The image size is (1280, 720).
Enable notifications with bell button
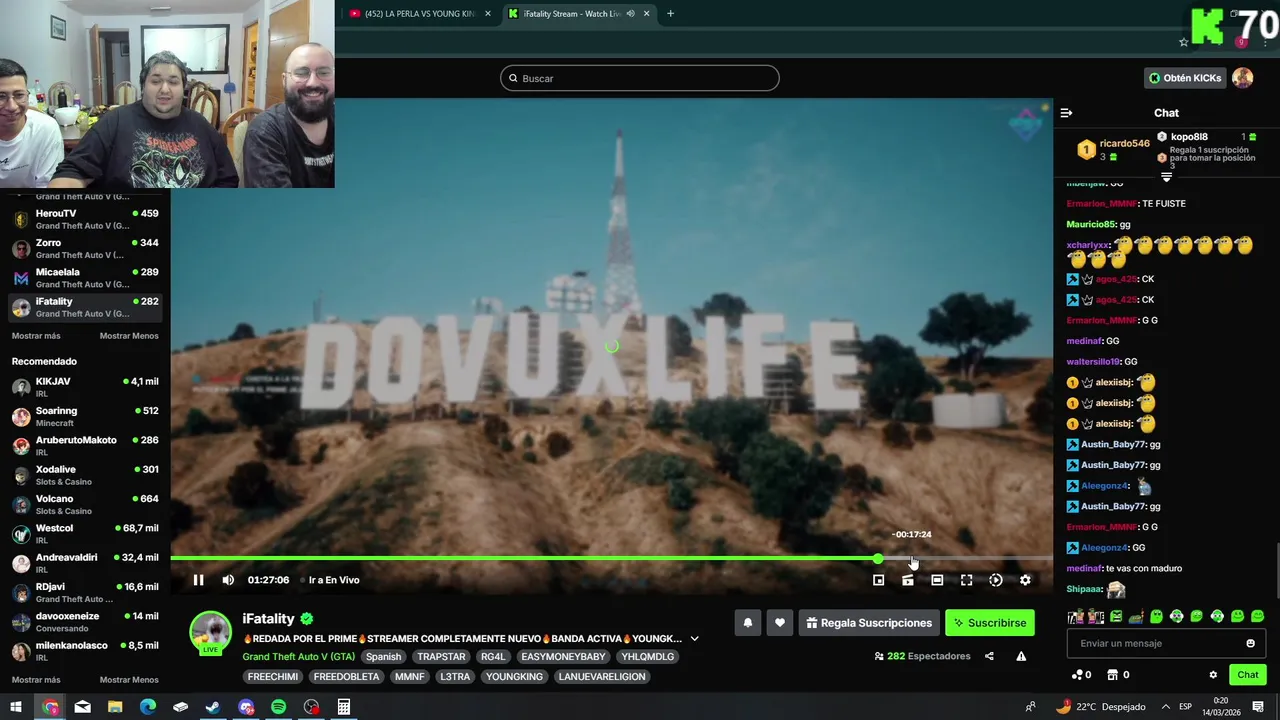point(747,623)
